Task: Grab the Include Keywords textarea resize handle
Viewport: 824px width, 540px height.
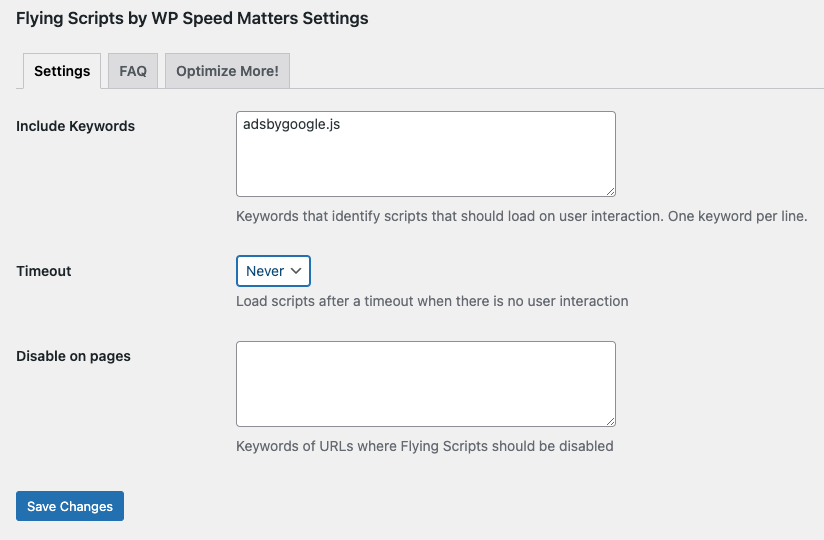Action: [x=610, y=192]
